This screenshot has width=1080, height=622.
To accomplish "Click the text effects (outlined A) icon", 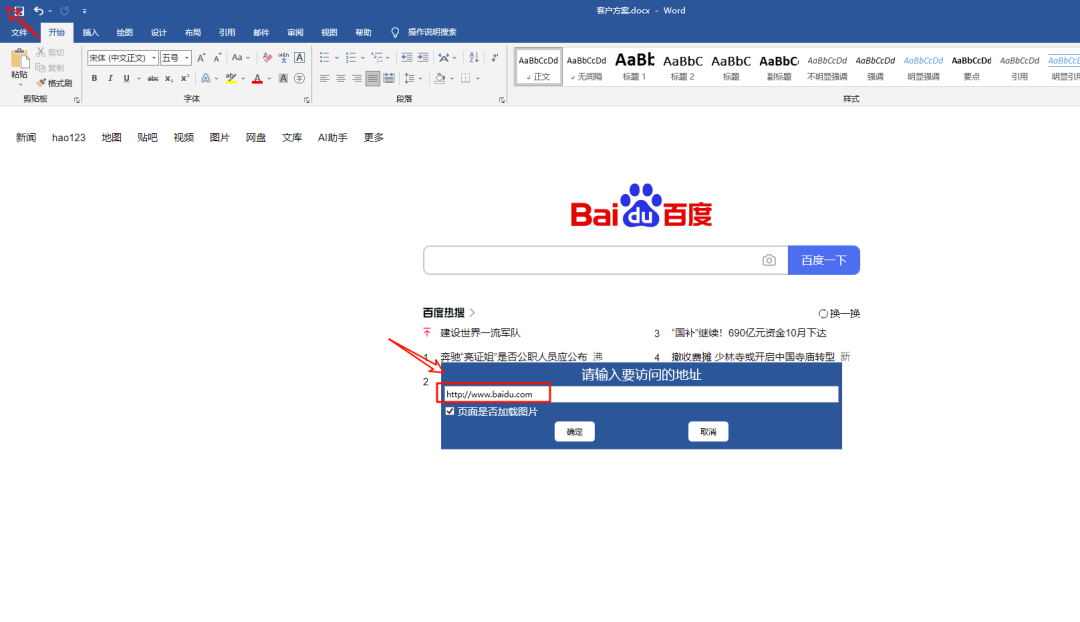I will point(205,79).
